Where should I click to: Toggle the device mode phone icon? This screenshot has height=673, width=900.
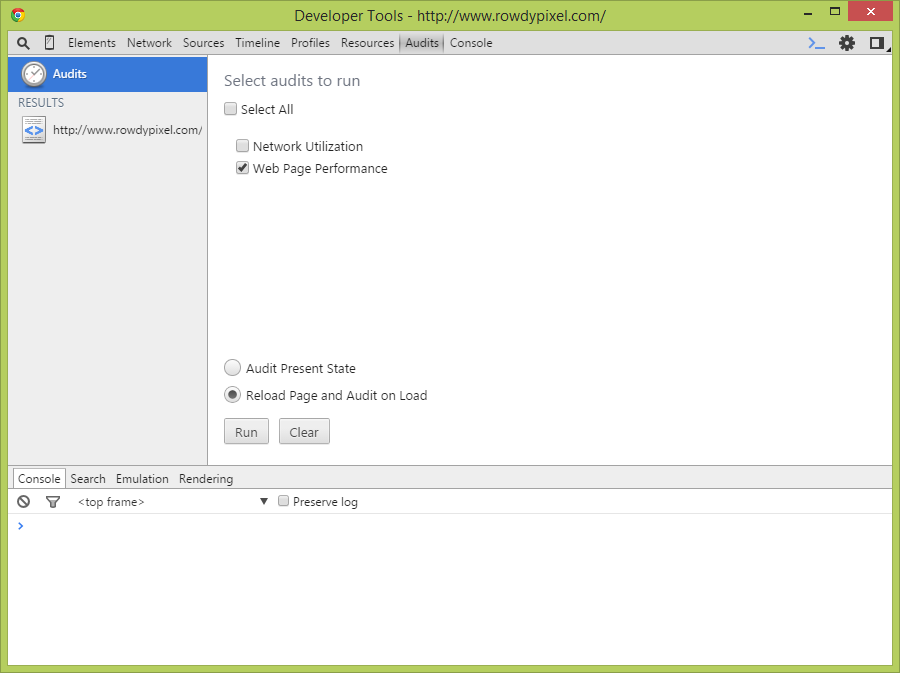pos(49,42)
